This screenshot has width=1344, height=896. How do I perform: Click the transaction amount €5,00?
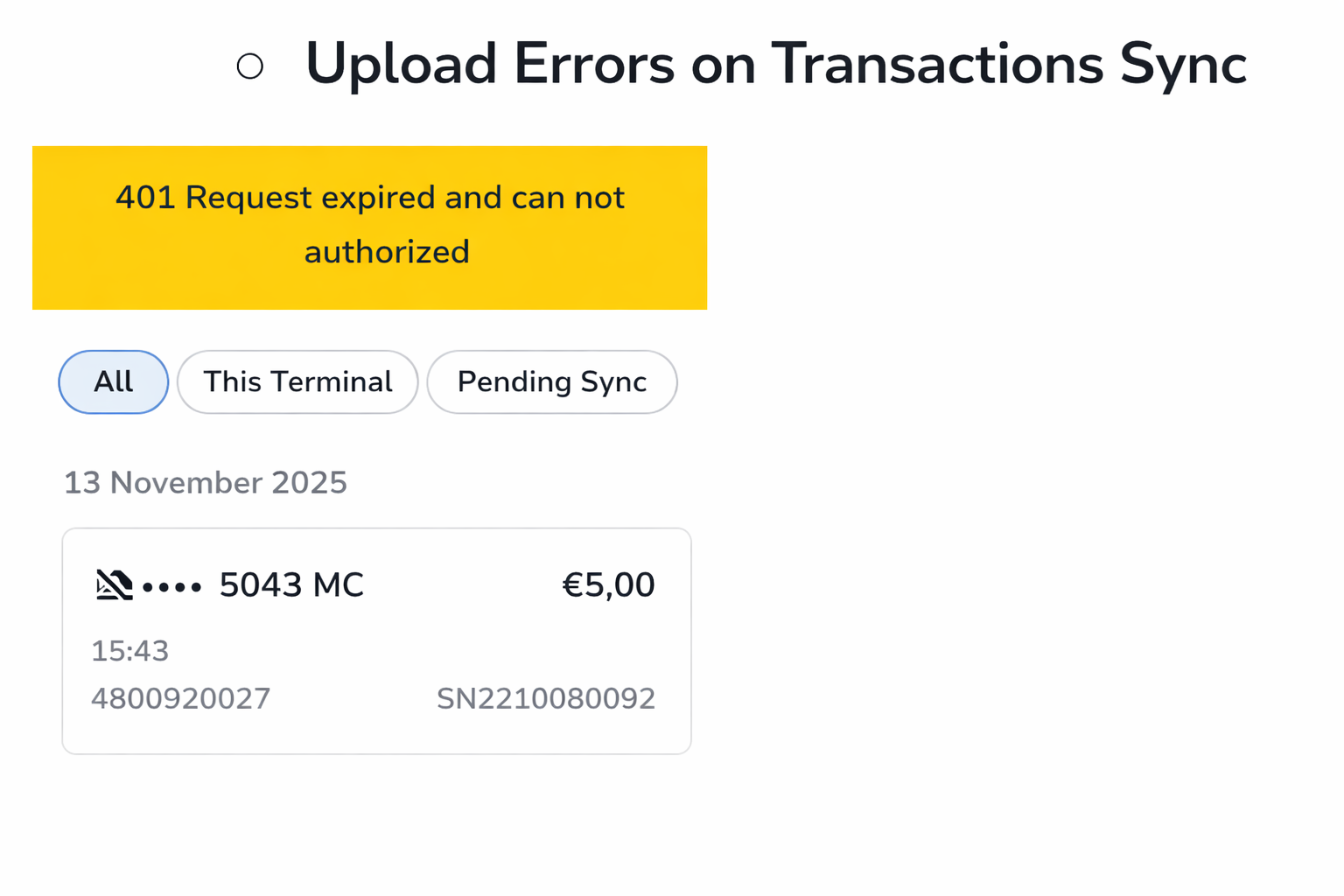click(608, 584)
